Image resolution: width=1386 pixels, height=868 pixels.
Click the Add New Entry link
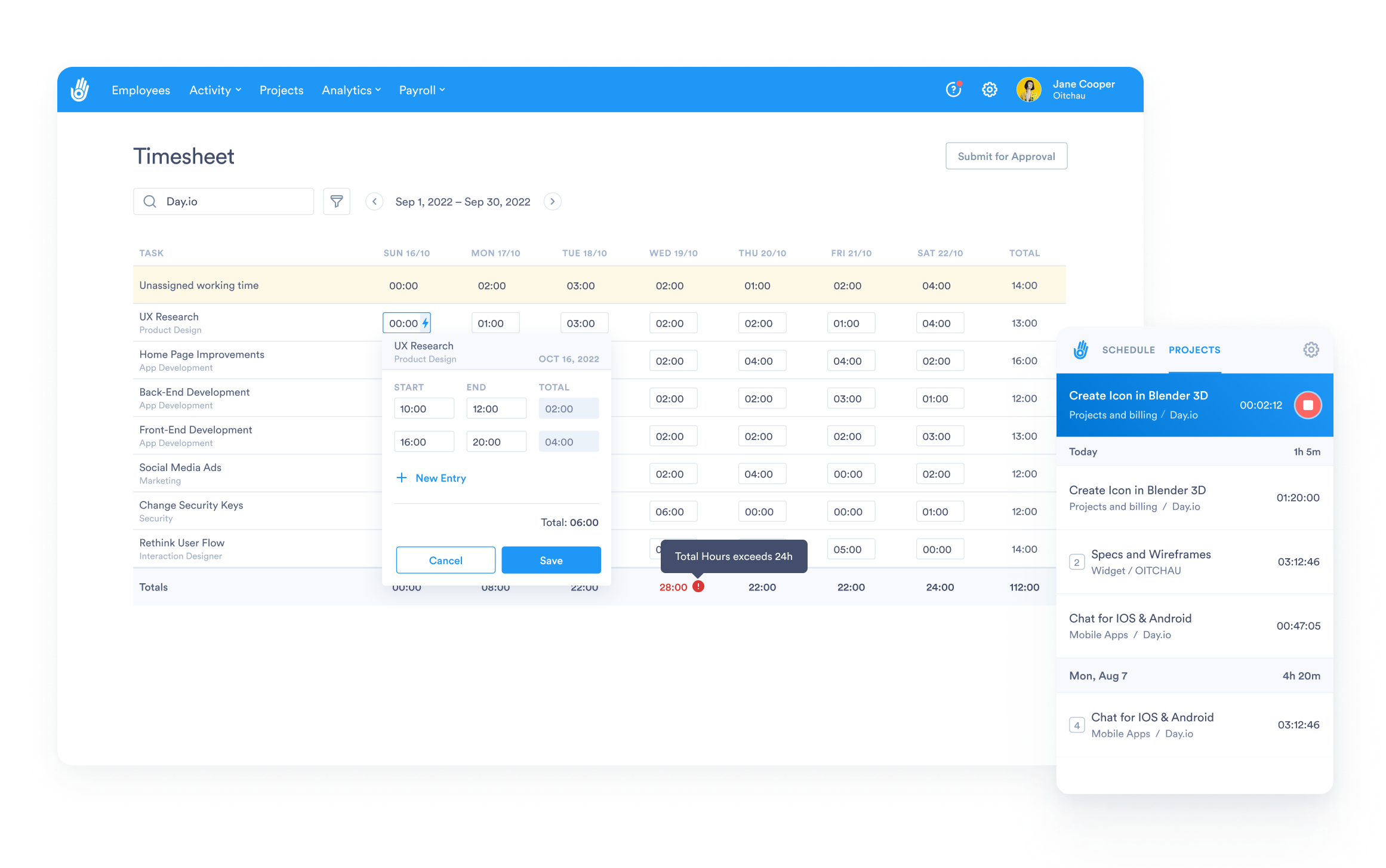click(432, 477)
